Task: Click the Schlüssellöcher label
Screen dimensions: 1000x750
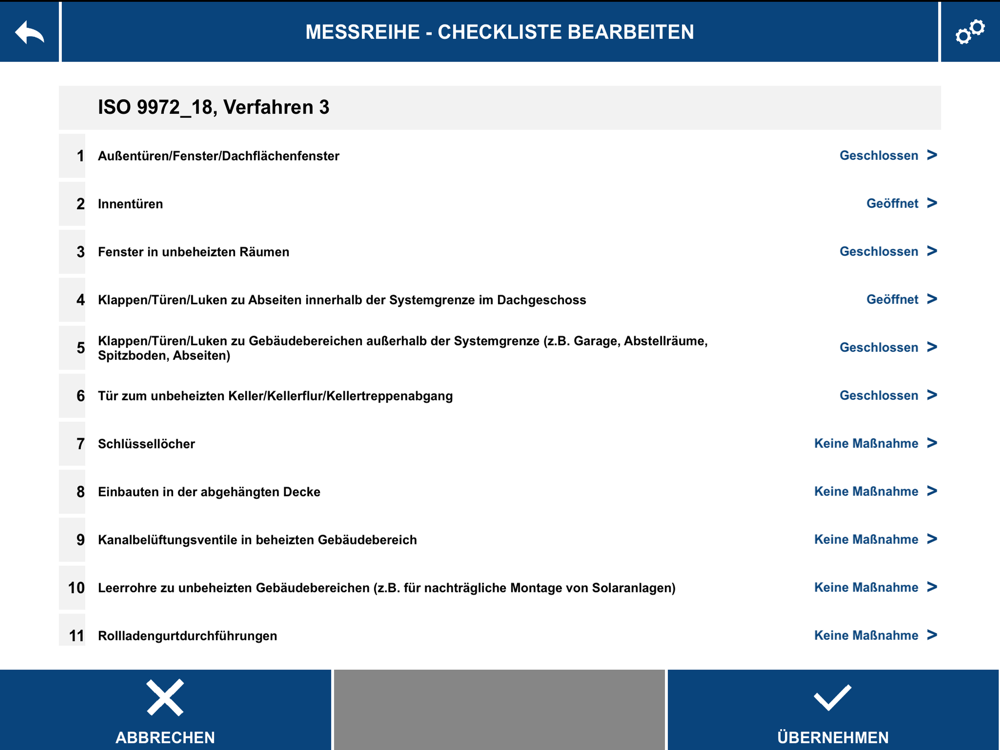Action: (x=146, y=444)
